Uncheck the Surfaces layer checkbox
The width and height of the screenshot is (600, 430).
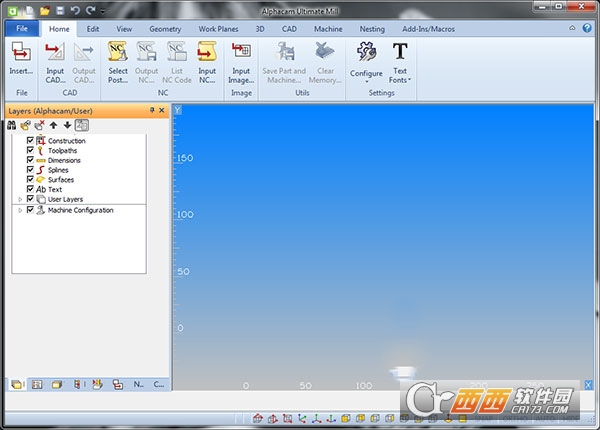pyautogui.click(x=30, y=179)
